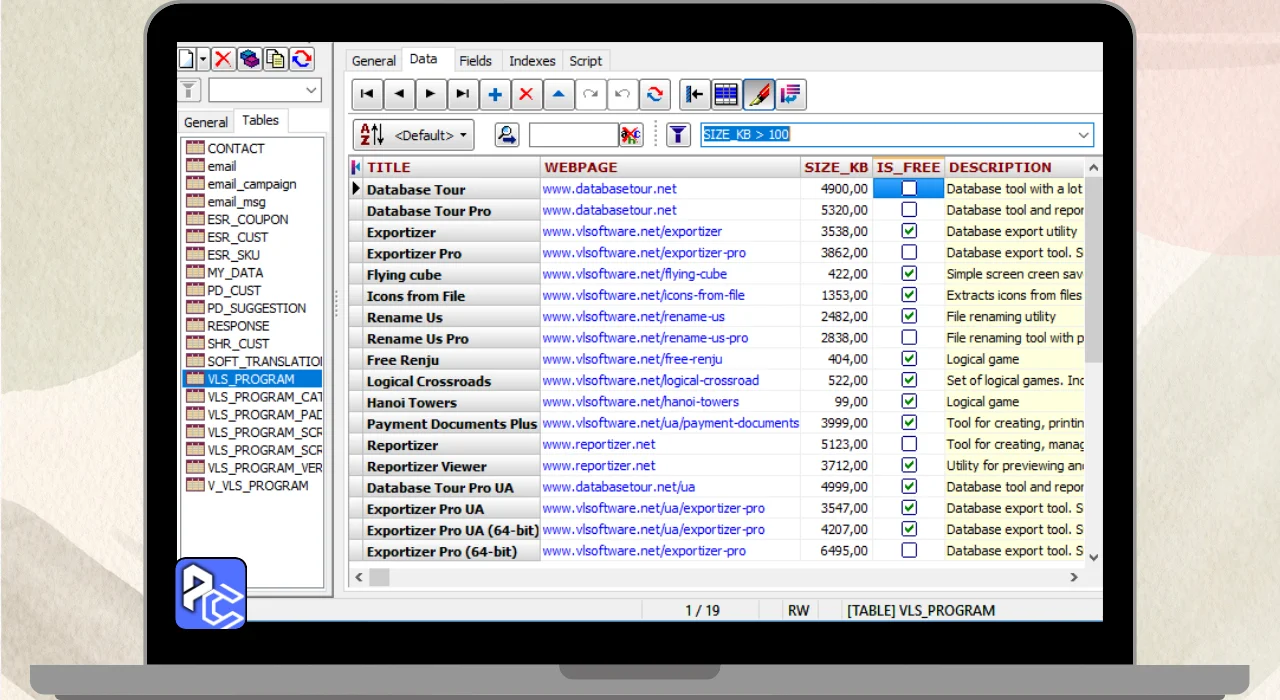Select the ESR_COUPON table in list
This screenshot has height=700, width=1280.
coord(247,220)
